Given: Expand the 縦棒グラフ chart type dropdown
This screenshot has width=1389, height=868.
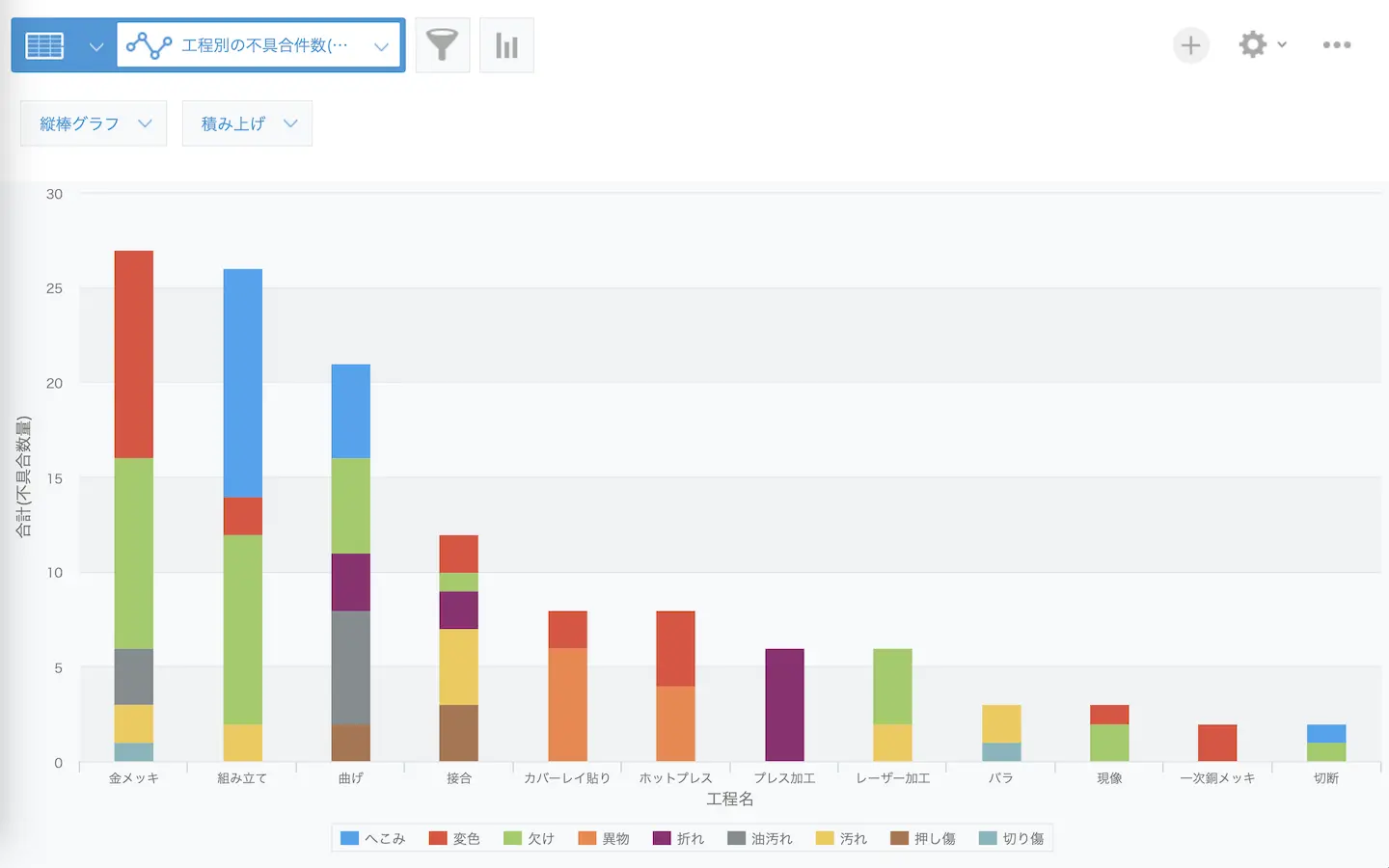Looking at the screenshot, I should click(94, 123).
